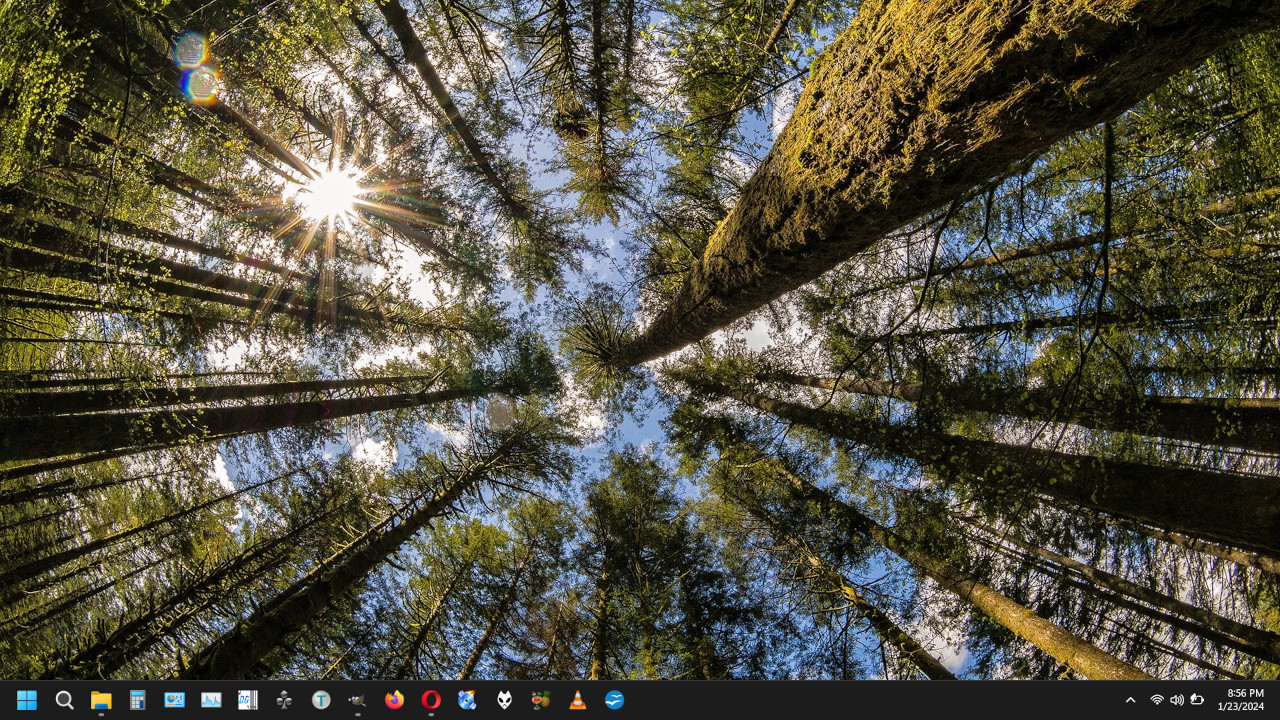
Task: Open the volume speaker control
Action: click(x=1176, y=700)
